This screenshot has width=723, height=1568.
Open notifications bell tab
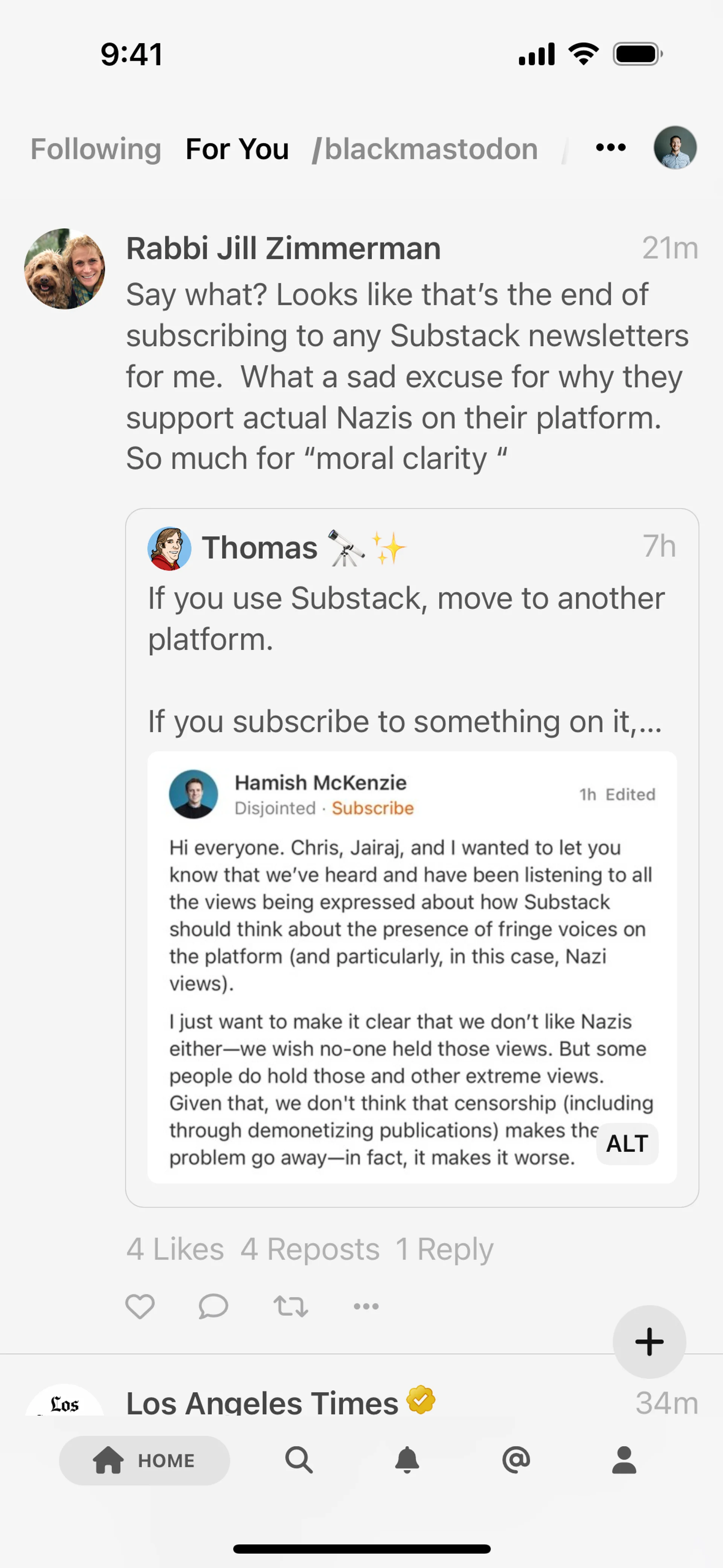(407, 1459)
